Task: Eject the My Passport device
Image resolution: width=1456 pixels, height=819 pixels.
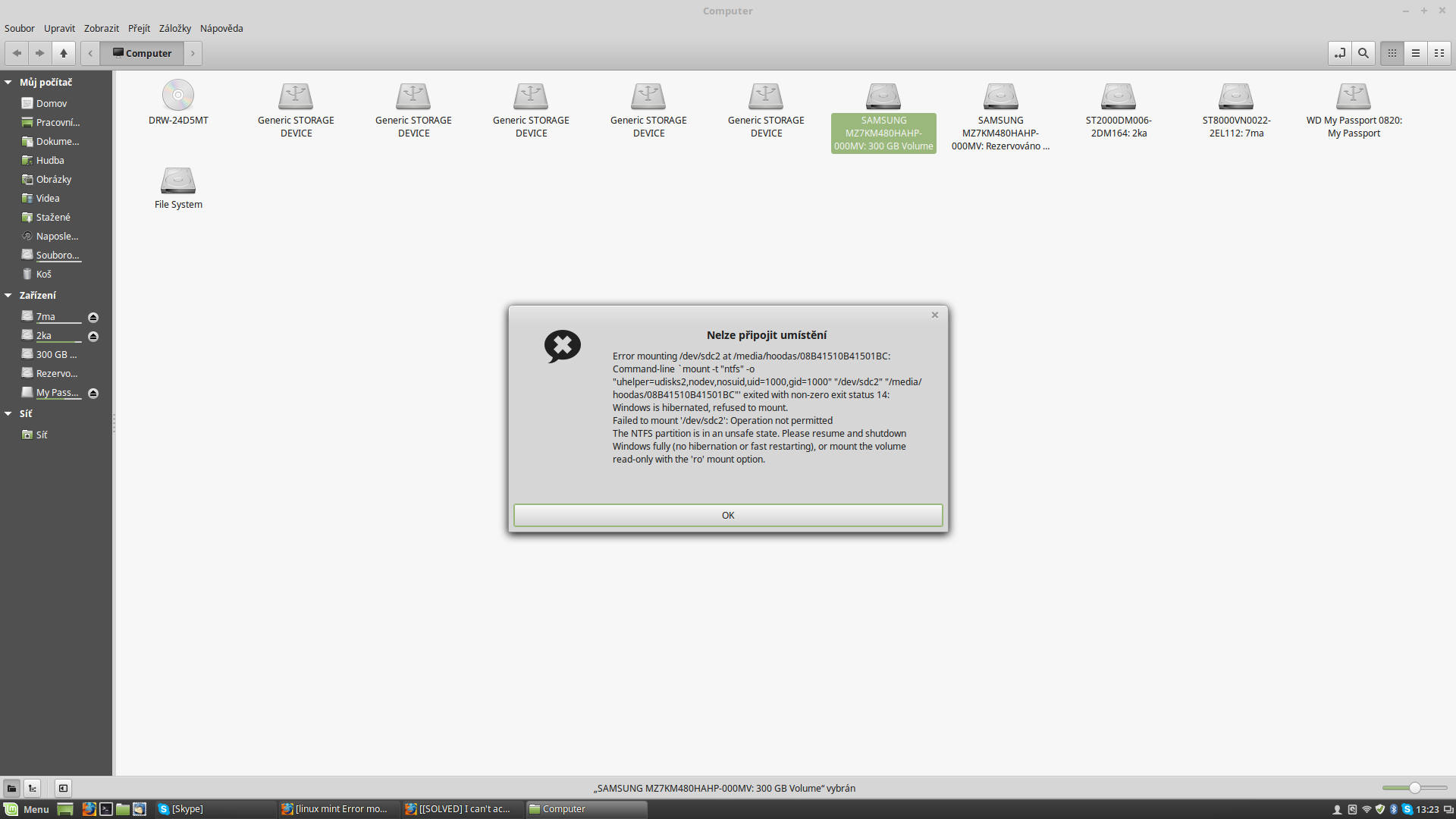Action: tap(93, 393)
